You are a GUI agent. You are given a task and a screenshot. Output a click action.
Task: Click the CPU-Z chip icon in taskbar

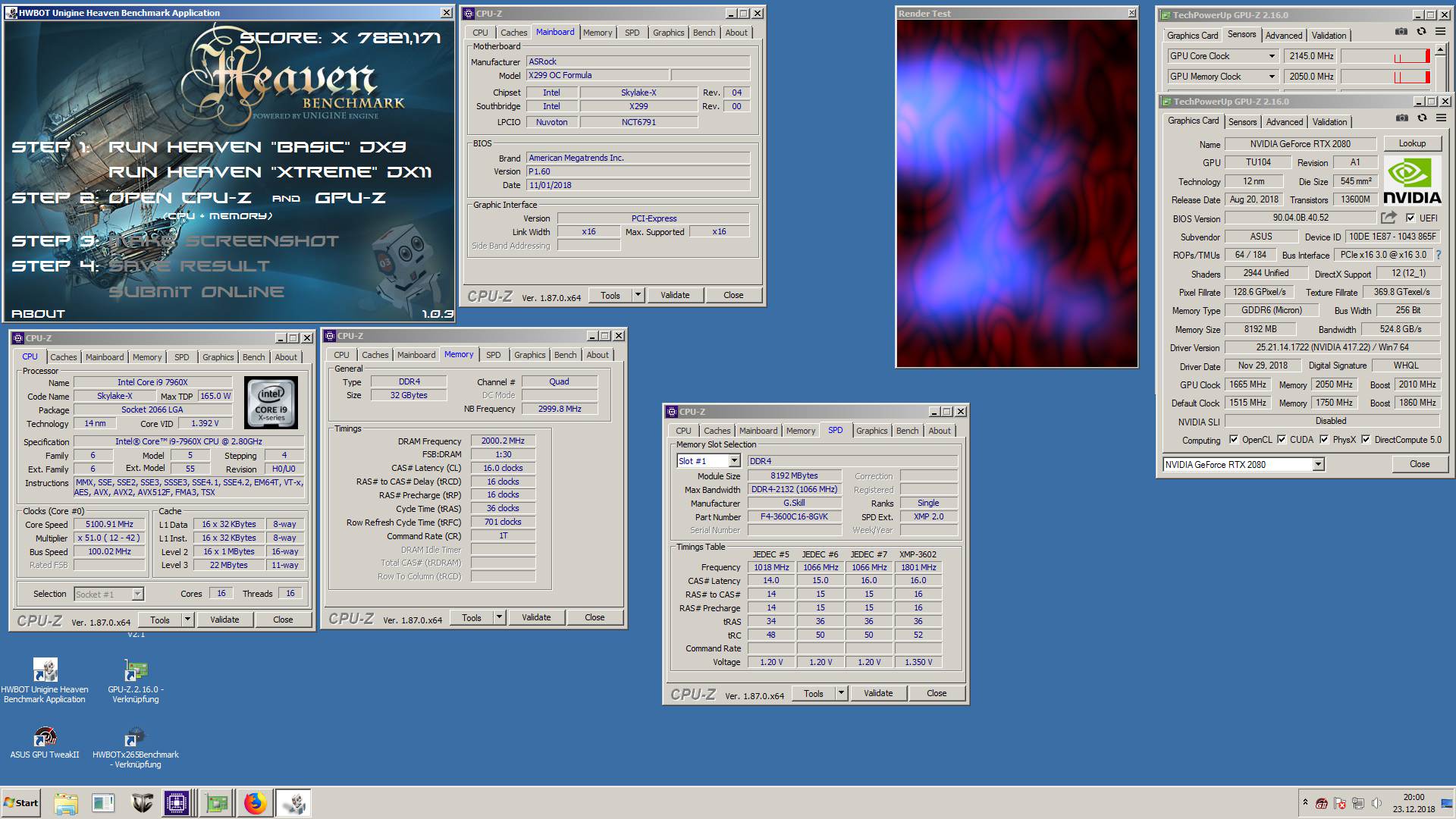[177, 803]
